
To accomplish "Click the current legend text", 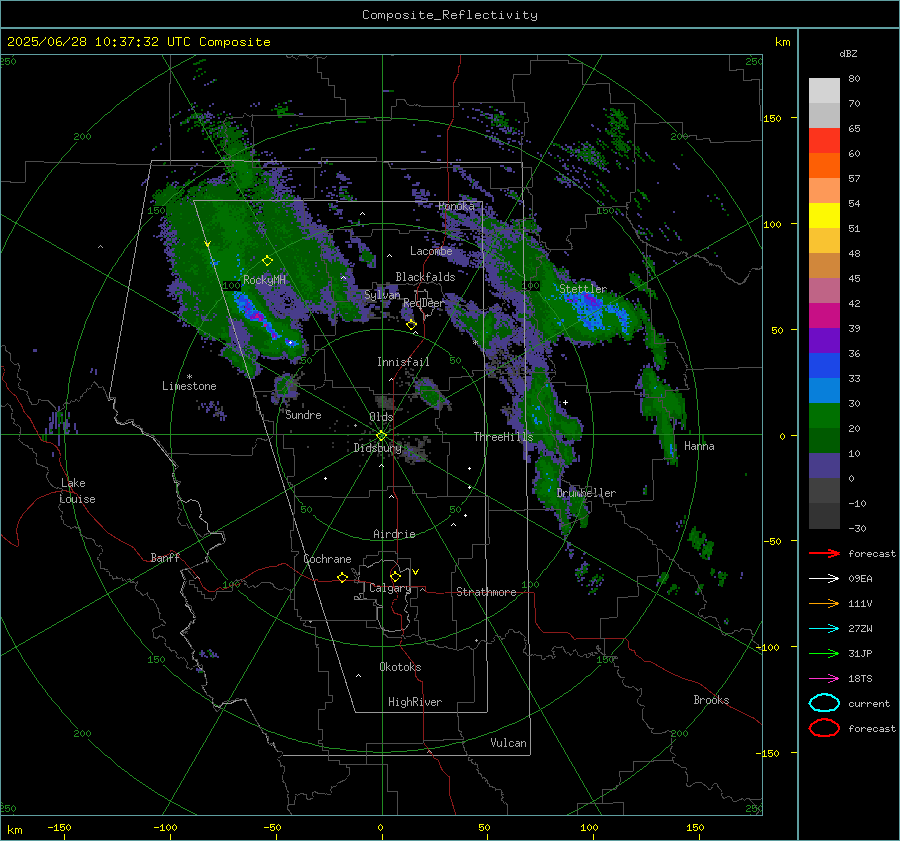I will [x=869, y=703].
